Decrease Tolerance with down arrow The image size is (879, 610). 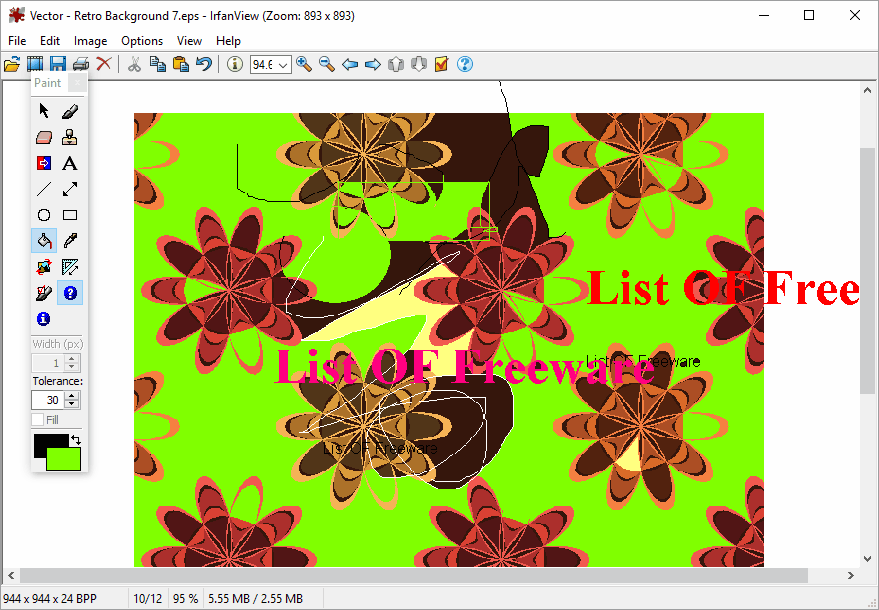point(71,404)
